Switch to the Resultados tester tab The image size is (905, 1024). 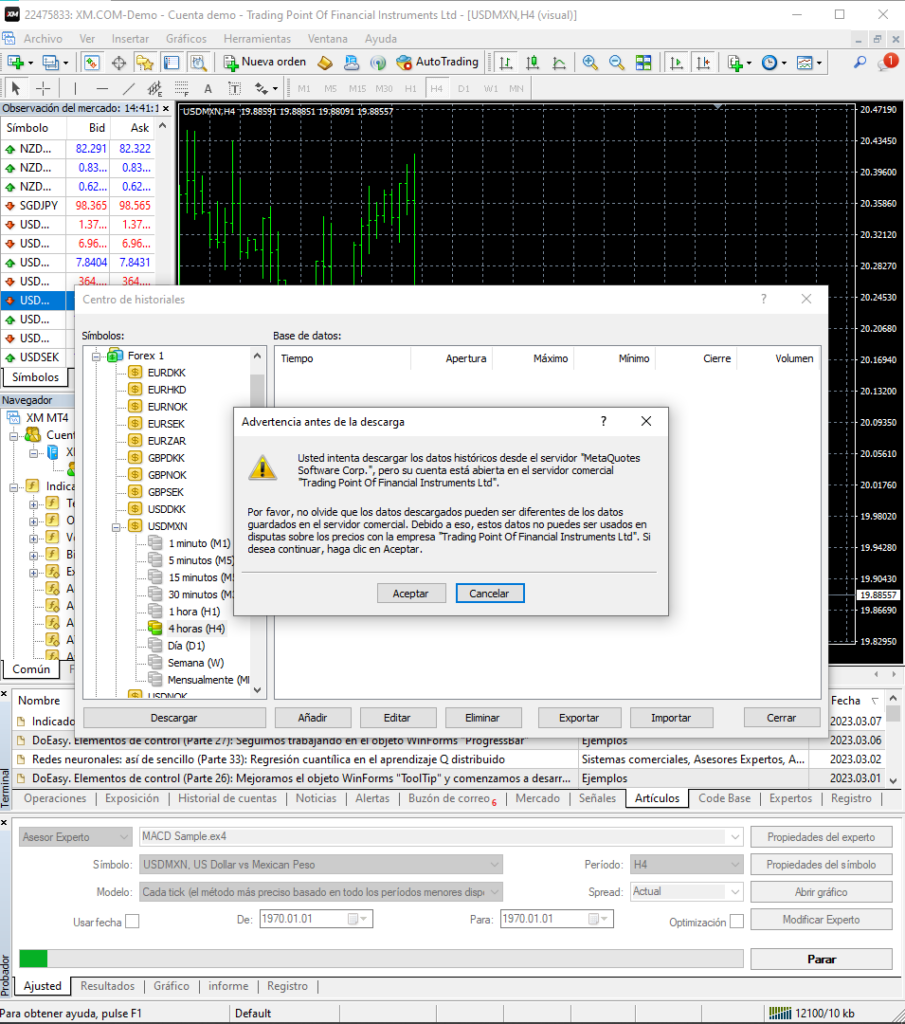coord(107,986)
